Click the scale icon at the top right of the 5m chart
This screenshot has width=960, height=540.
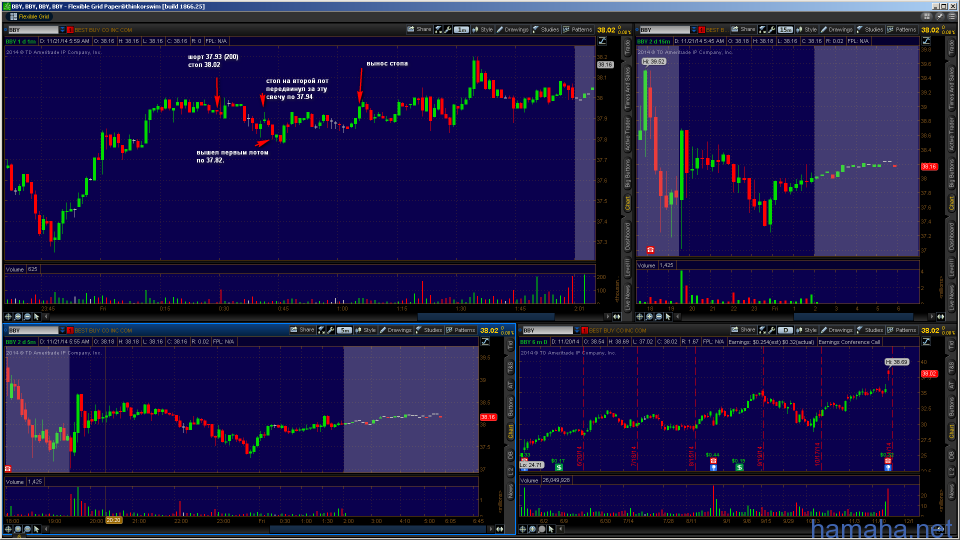pos(486,342)
